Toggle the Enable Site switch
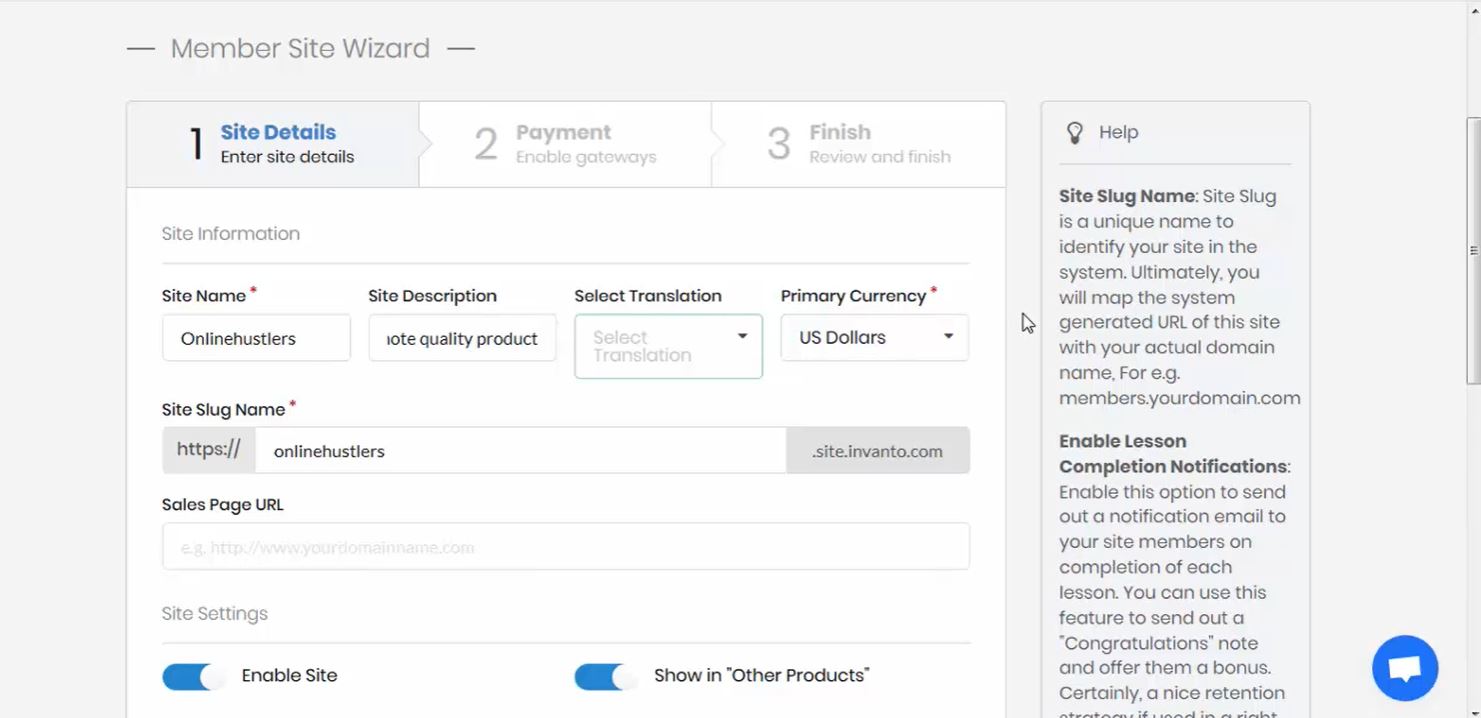Screen dimensions: 1481x718 point(194,676)
